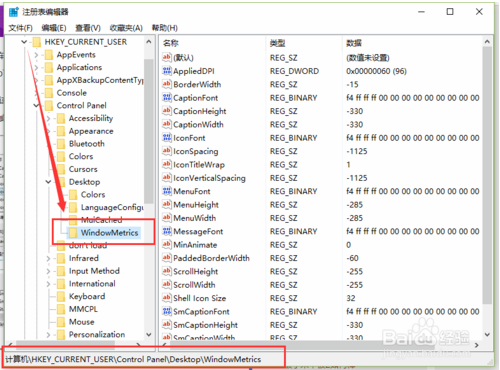Click the status bar registry path

pyautogui.click(x=133, y=359)
